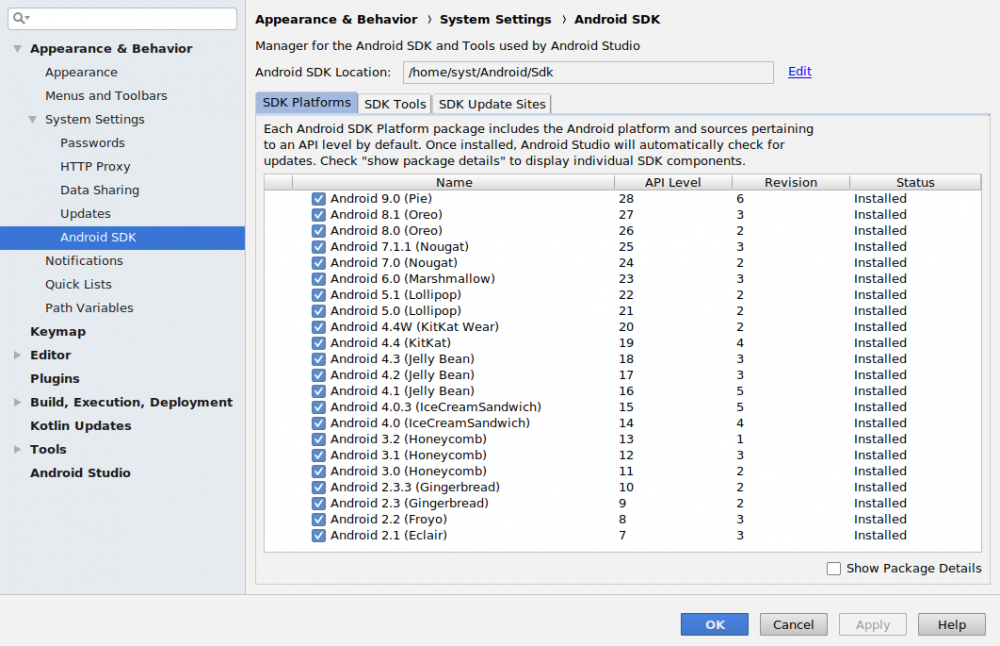Open Menus and Toolbars settings
Image resolution: width=1000 pixels, height=646 pixels.
point(106,96)
